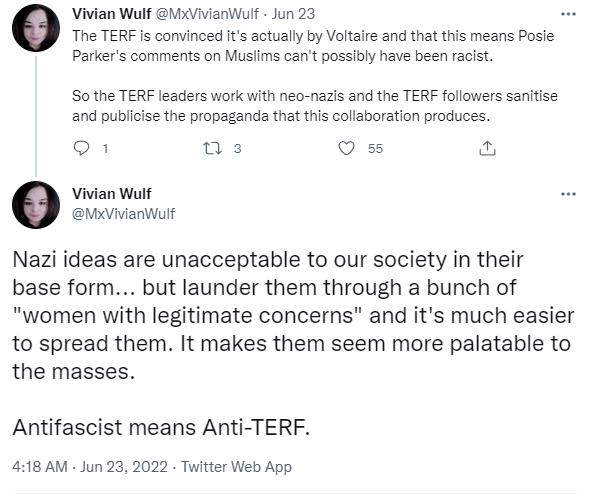View the reply count of 1
Image resolution: width=593 pixels, height=495 pixels.
coord(106,149)
